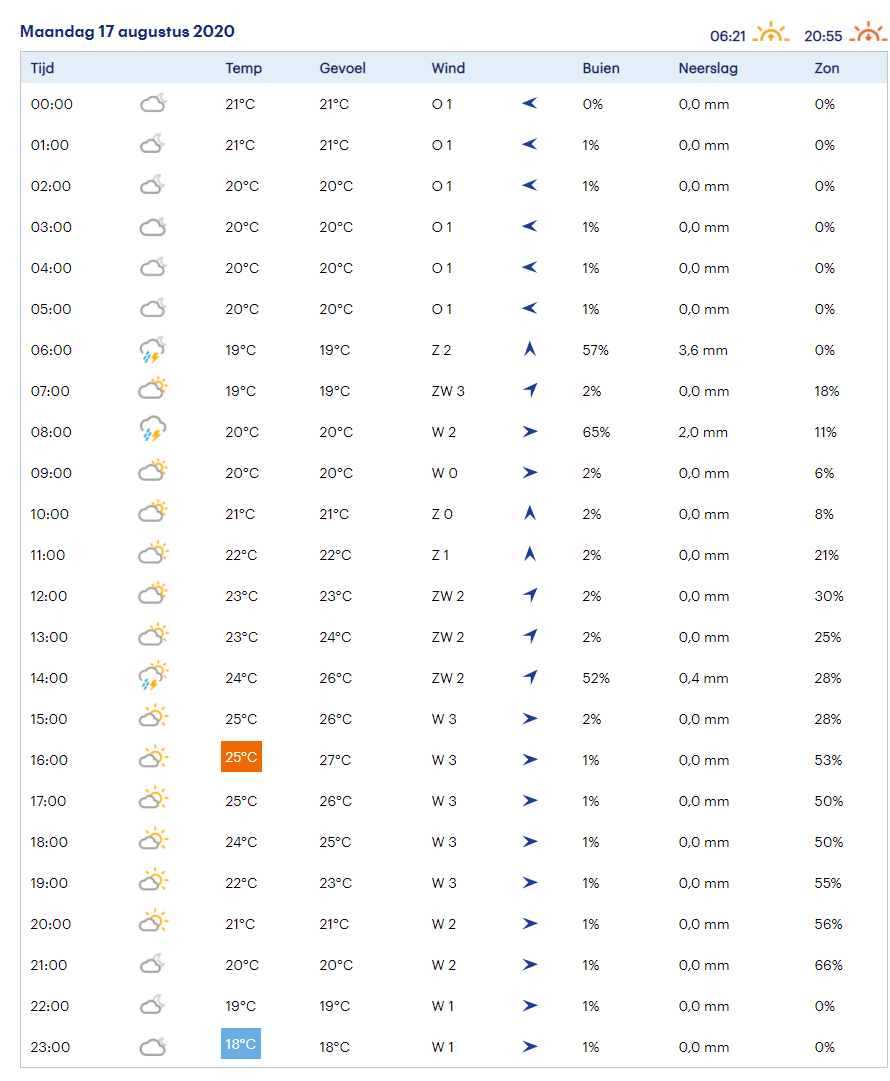Click the 3,6 mm precipitation value
Image resolution: width=890 pixels, height=1081 pixels.
[703, 351]
